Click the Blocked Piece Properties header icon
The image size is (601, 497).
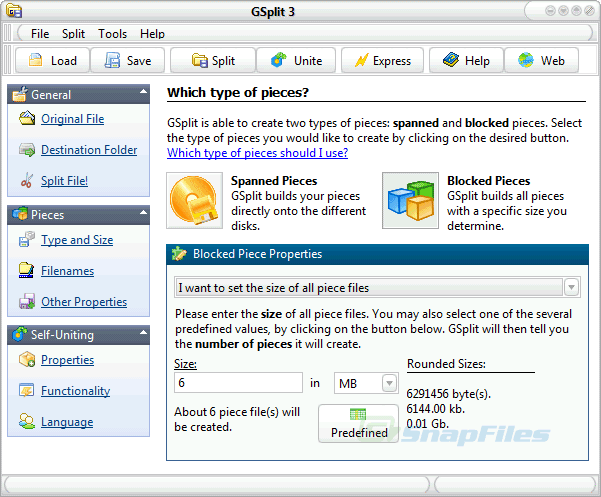coord(179,254)
